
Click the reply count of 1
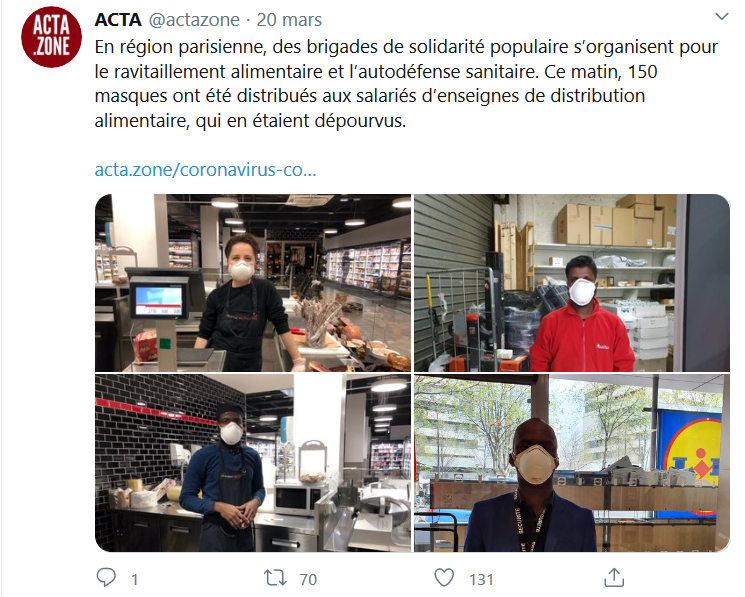[134, 579]
